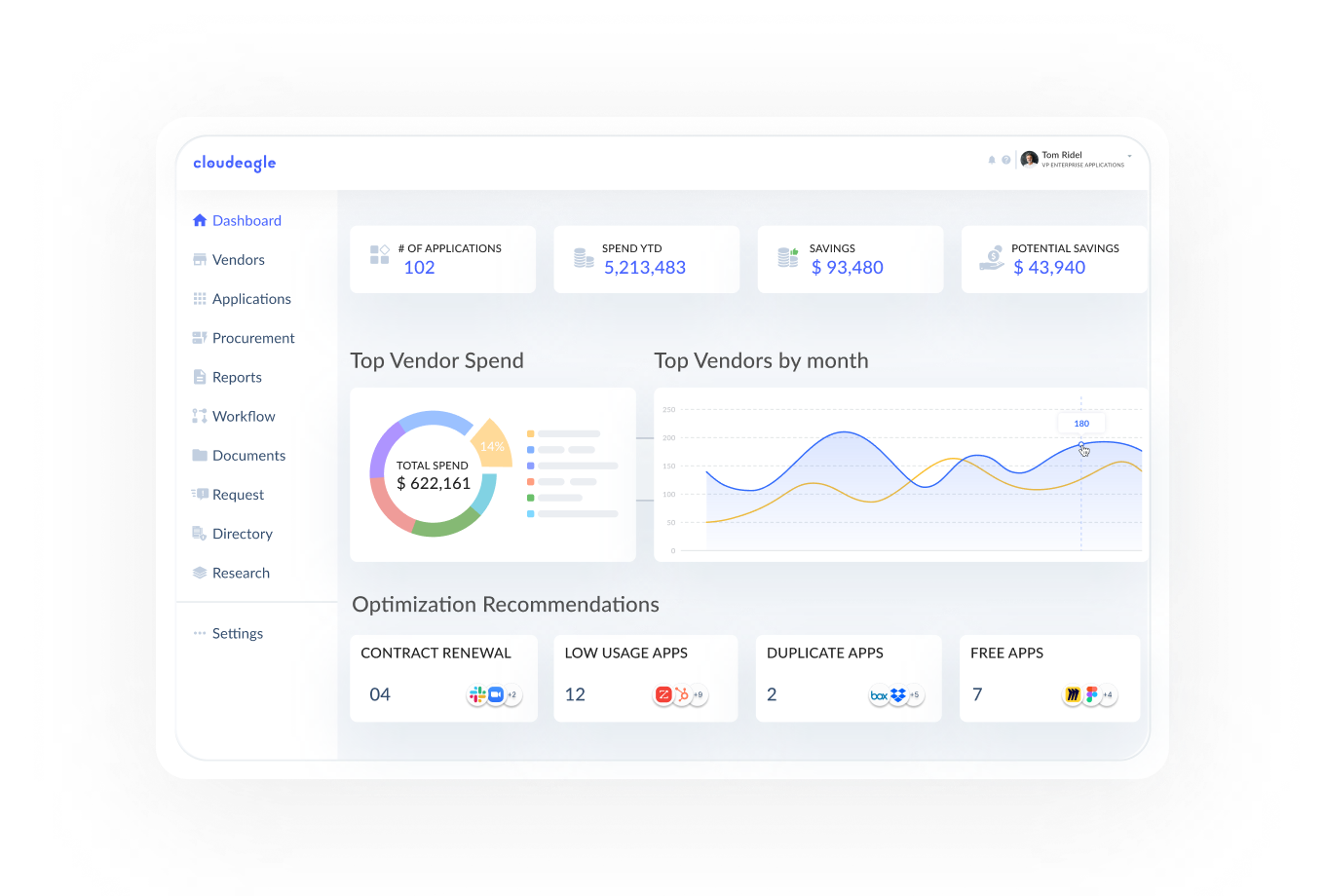Select the Dropbox icon under Duplicate Apps

898,695
